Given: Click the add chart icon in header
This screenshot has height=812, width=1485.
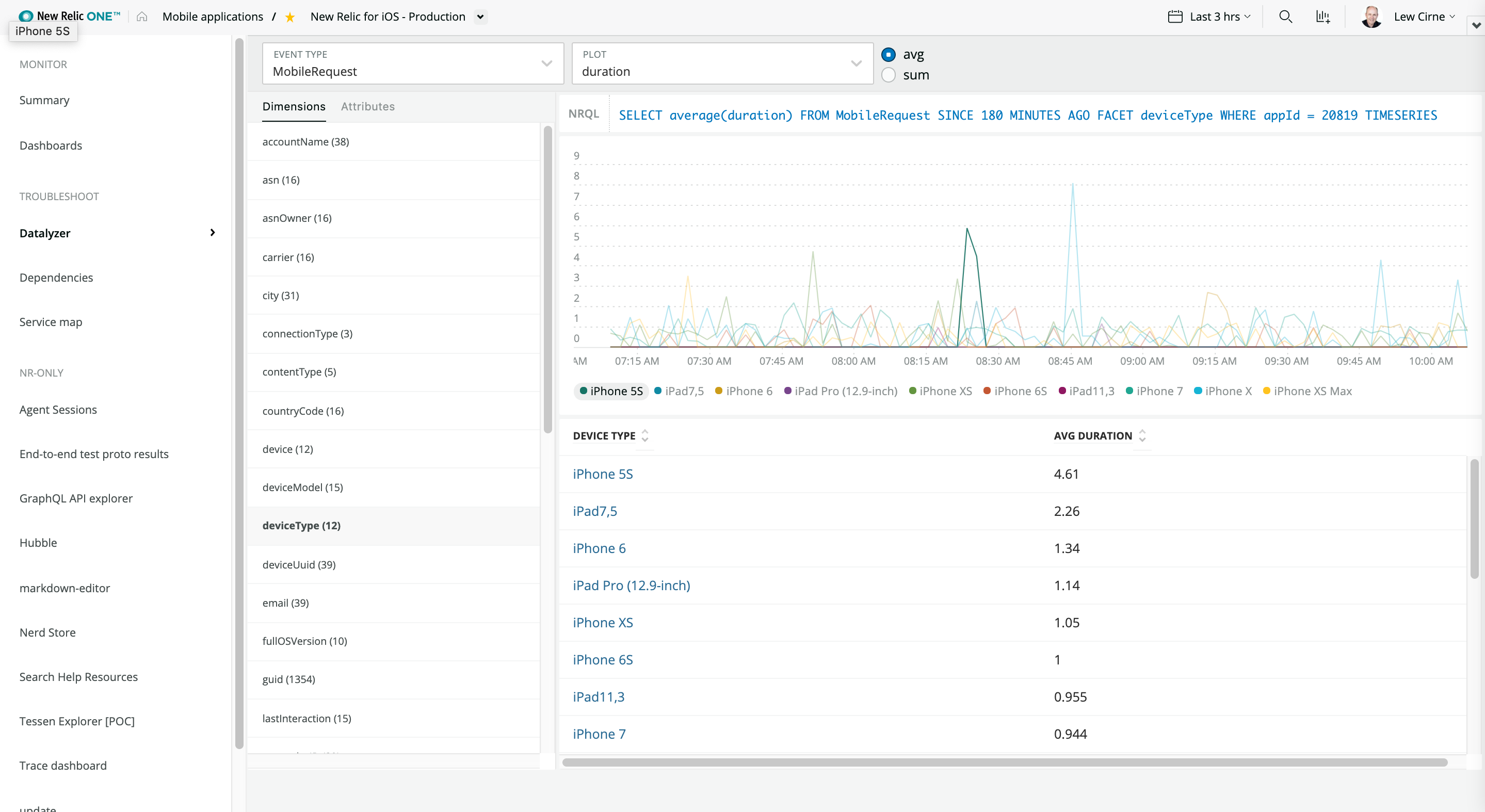Looking at the screenshot, I should 1322,17.
